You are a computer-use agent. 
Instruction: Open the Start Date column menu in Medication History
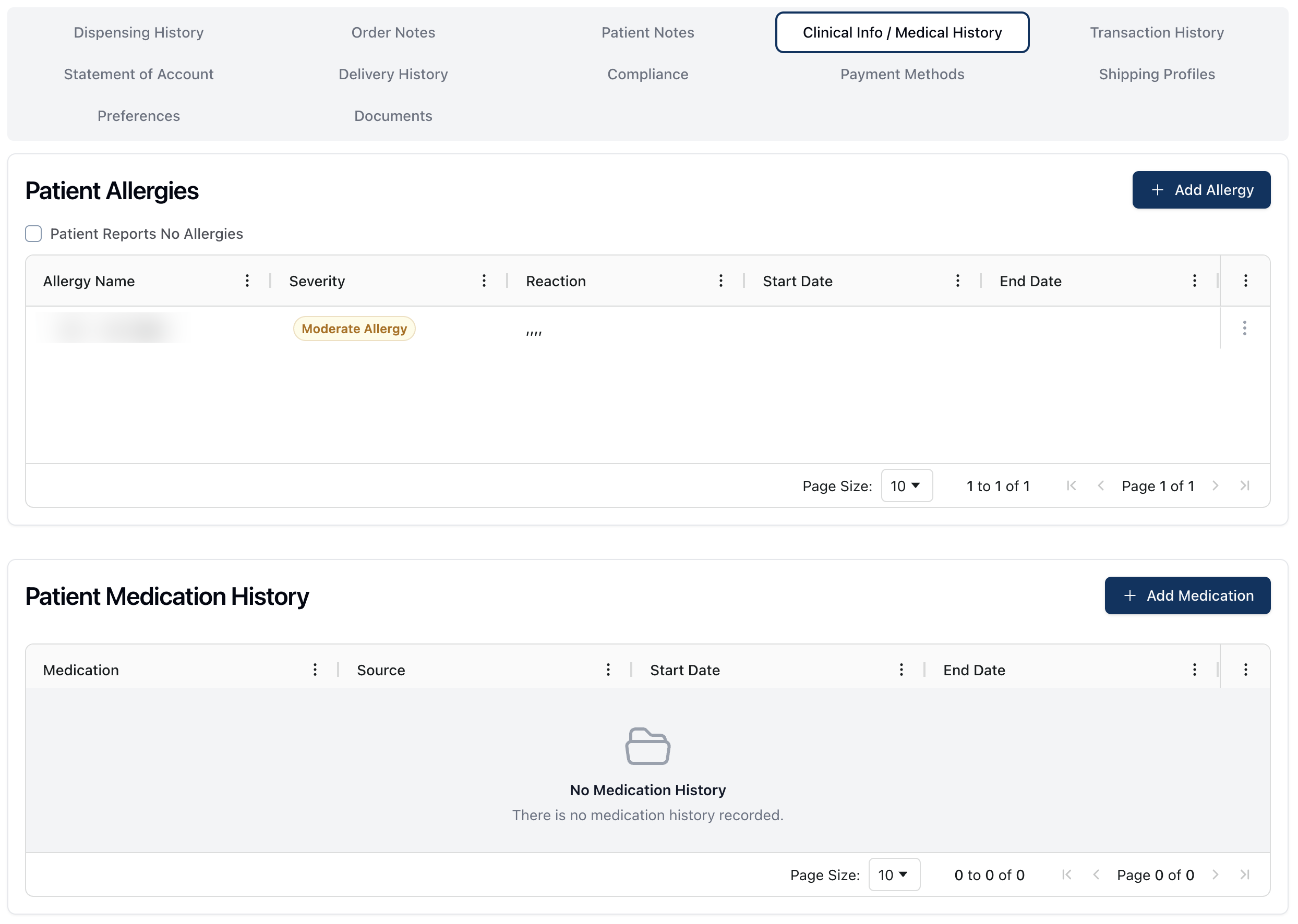point(901,670)
